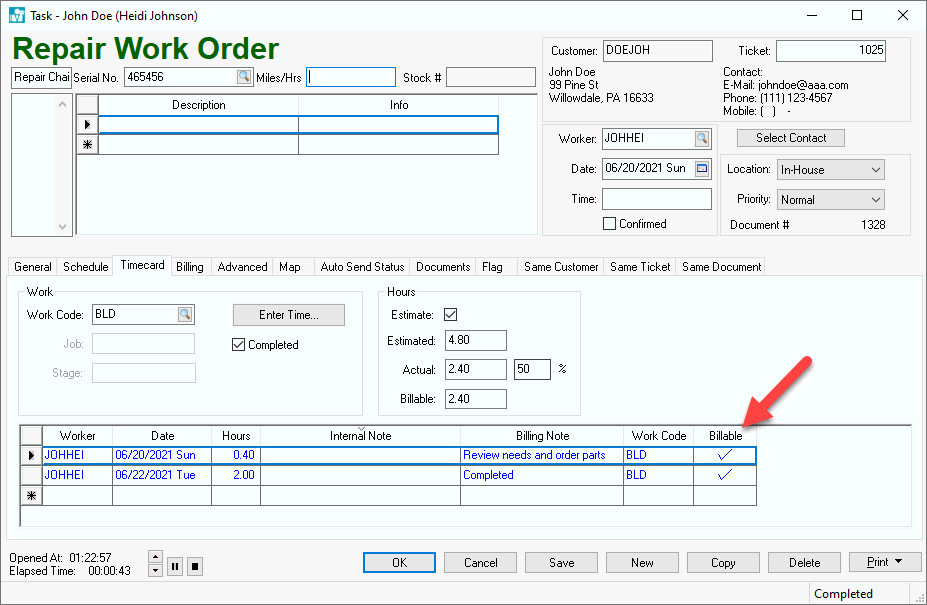Pause the elapsed time timer

point(175,566)
